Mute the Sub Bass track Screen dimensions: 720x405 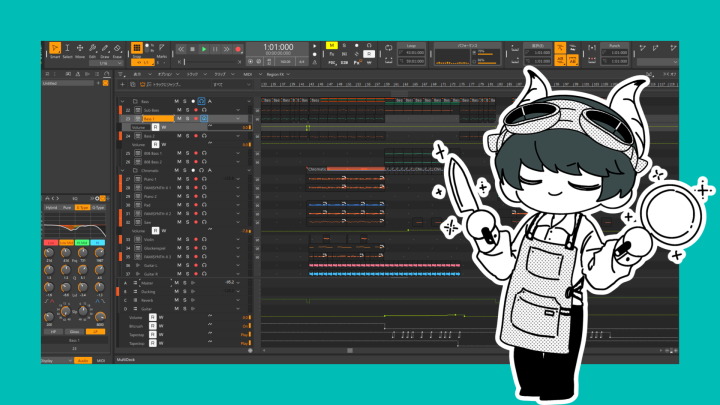(179, 110)
